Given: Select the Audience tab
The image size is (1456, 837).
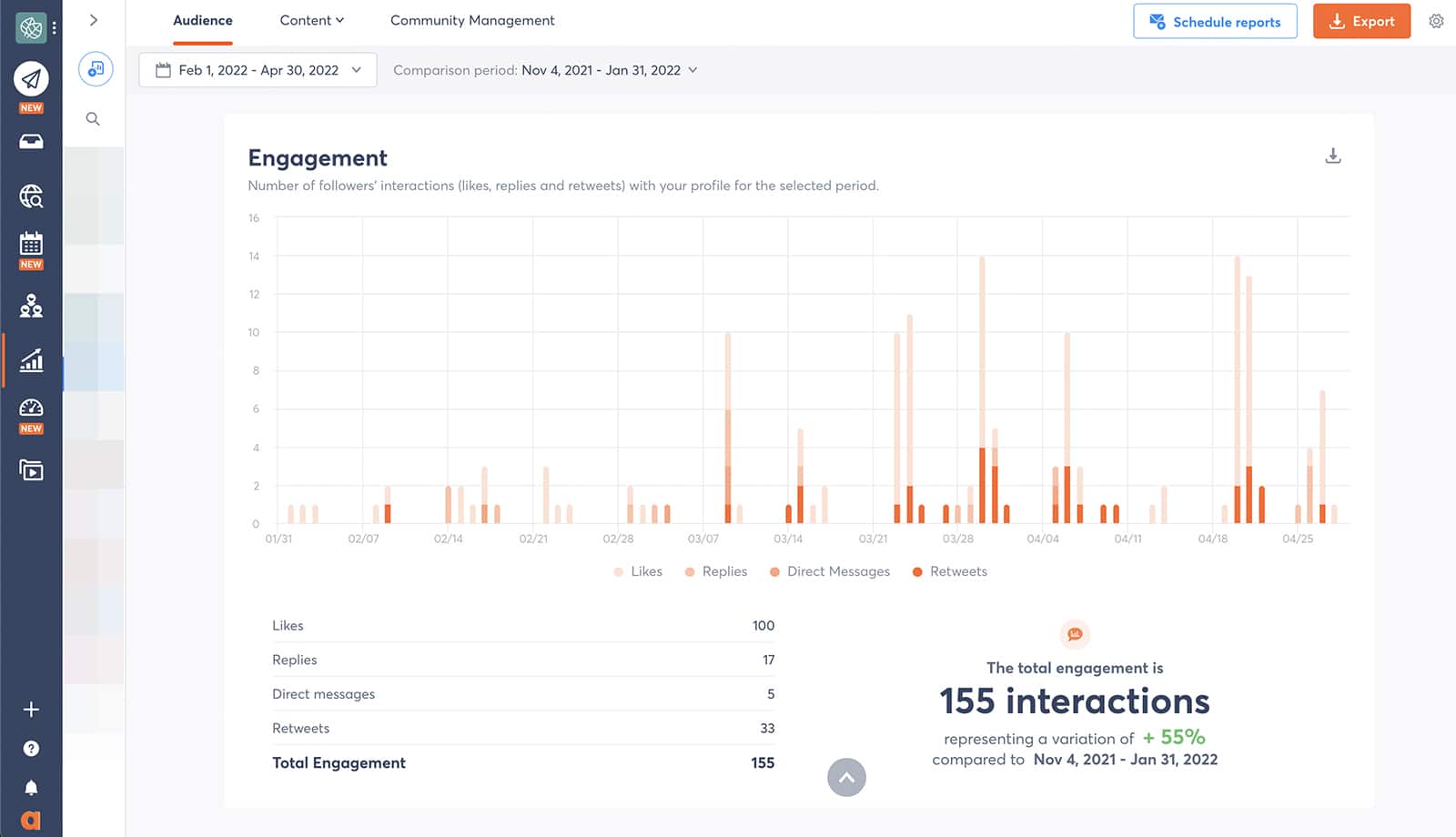Looking at the screenshot, I should [x=202, y=20].
